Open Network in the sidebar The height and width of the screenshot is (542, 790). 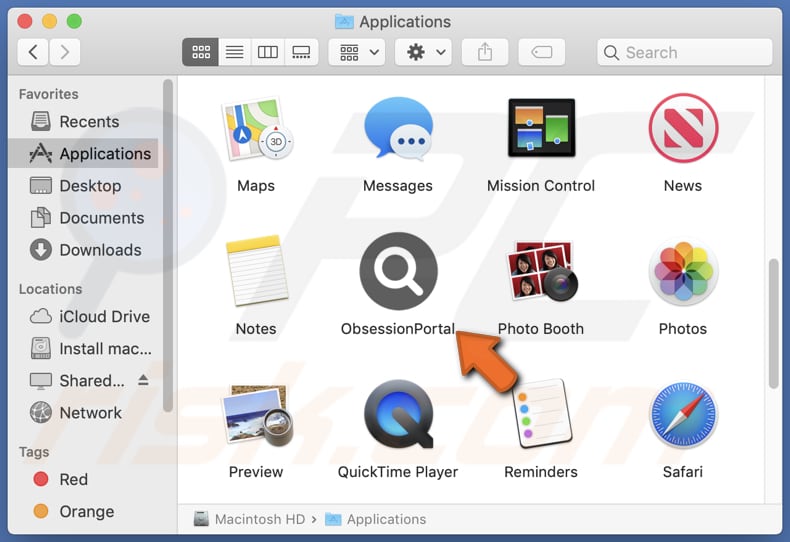pos(84,413)
